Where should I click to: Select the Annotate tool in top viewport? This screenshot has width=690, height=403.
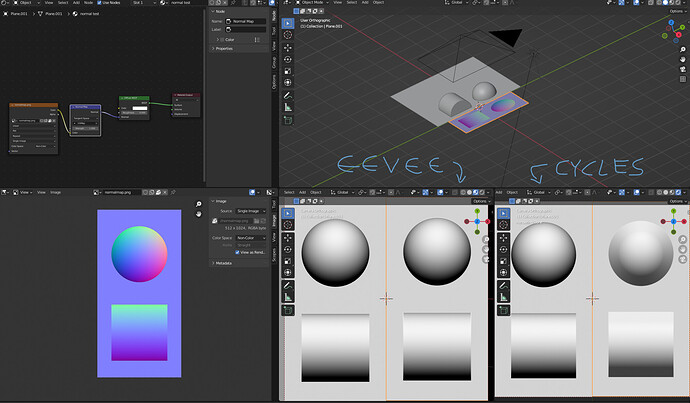point(288,95)
